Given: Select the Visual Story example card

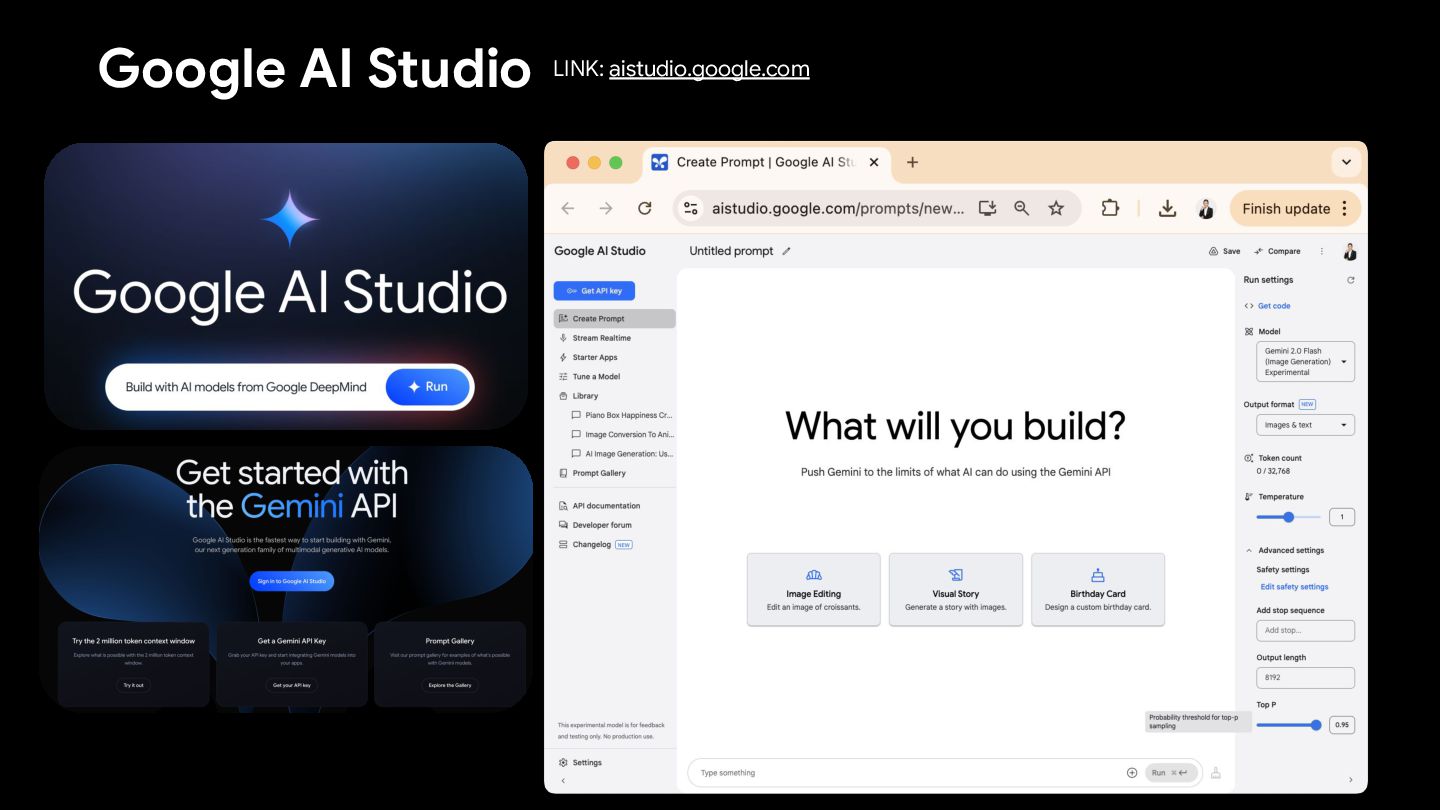Looking at the screenshot, I should [956, 590].
